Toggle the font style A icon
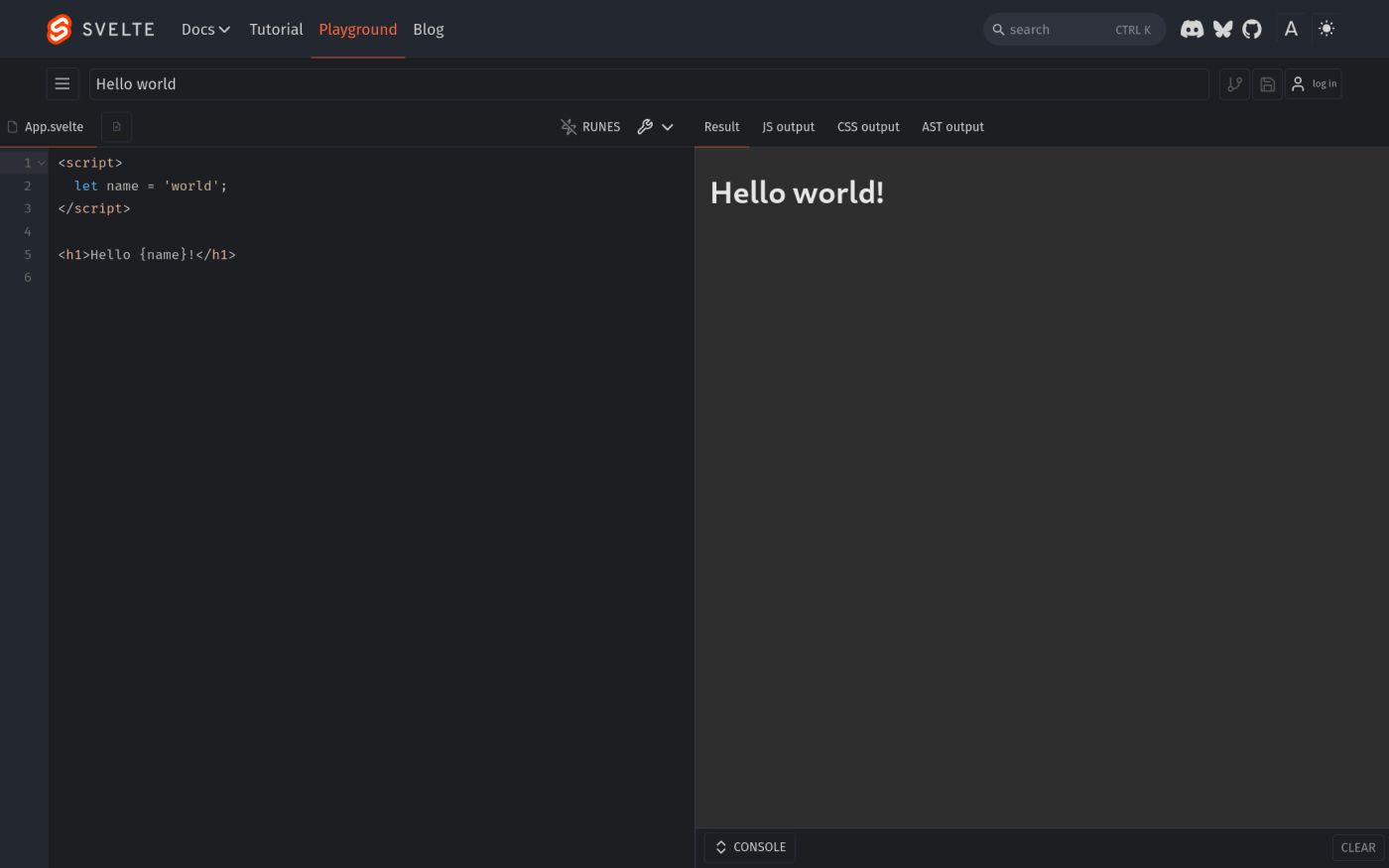1389x868 pixels. (x=1291, y=29)
